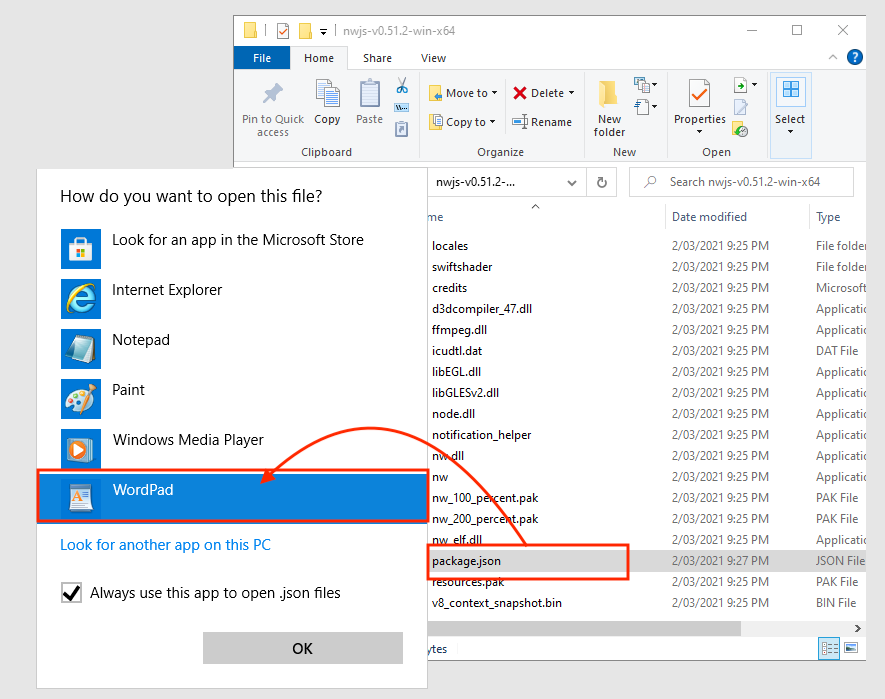
Task: Select nw_100_percent.pak file
Action: click(485, 498)
